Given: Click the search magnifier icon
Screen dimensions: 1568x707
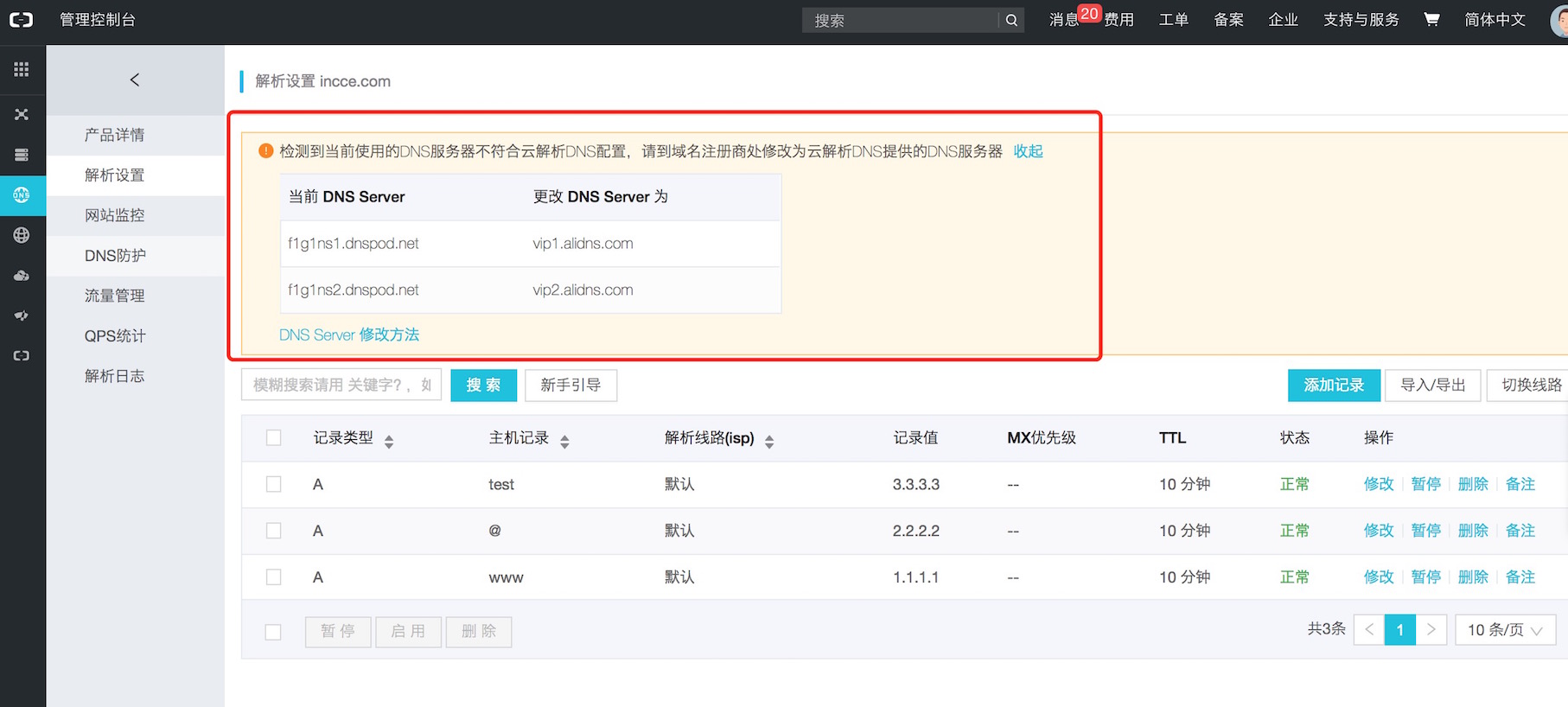Looking at the screenshot, I should (1011, 20).
